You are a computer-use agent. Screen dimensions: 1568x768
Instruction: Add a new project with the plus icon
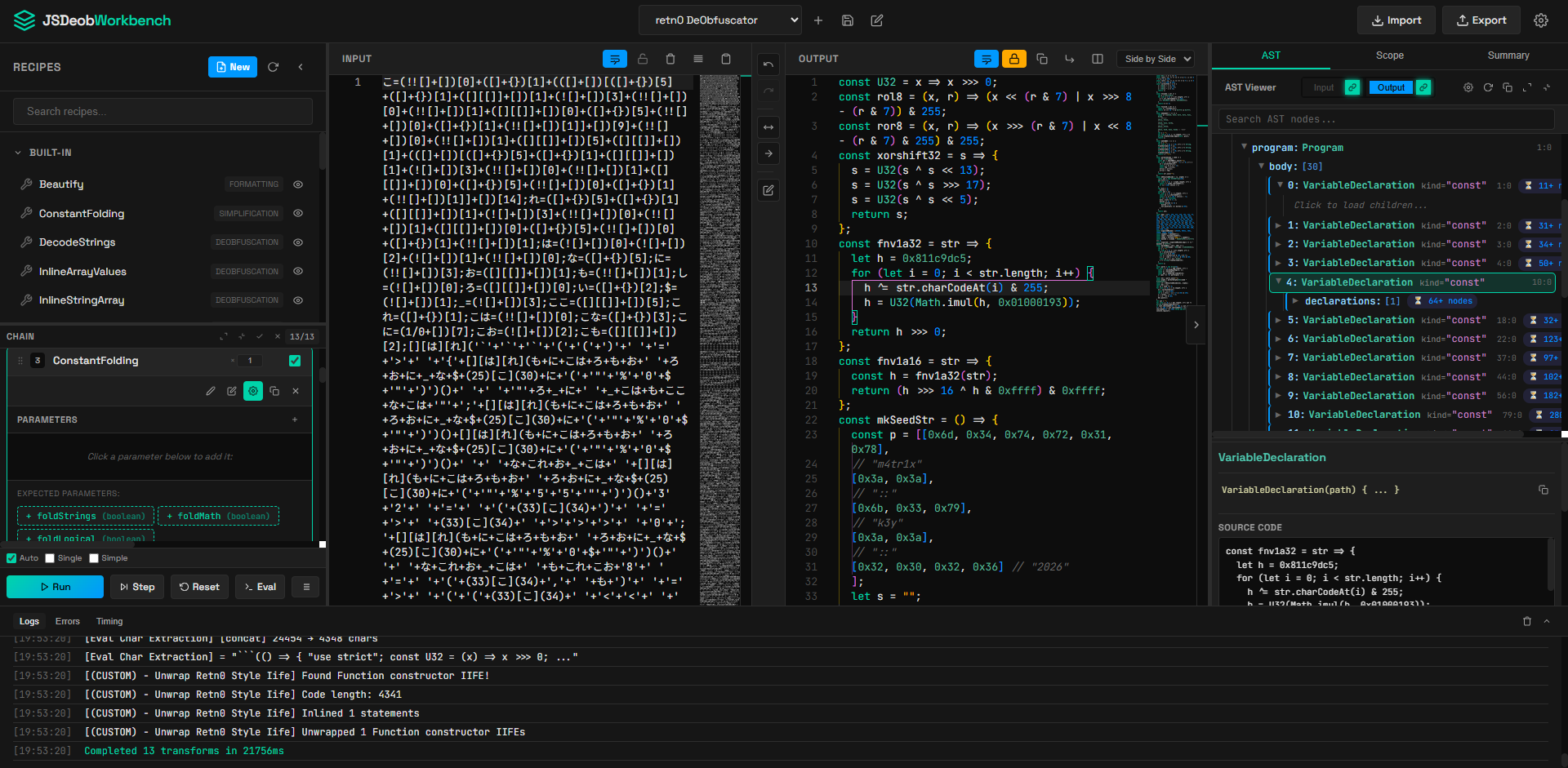(x=818, y=20)
